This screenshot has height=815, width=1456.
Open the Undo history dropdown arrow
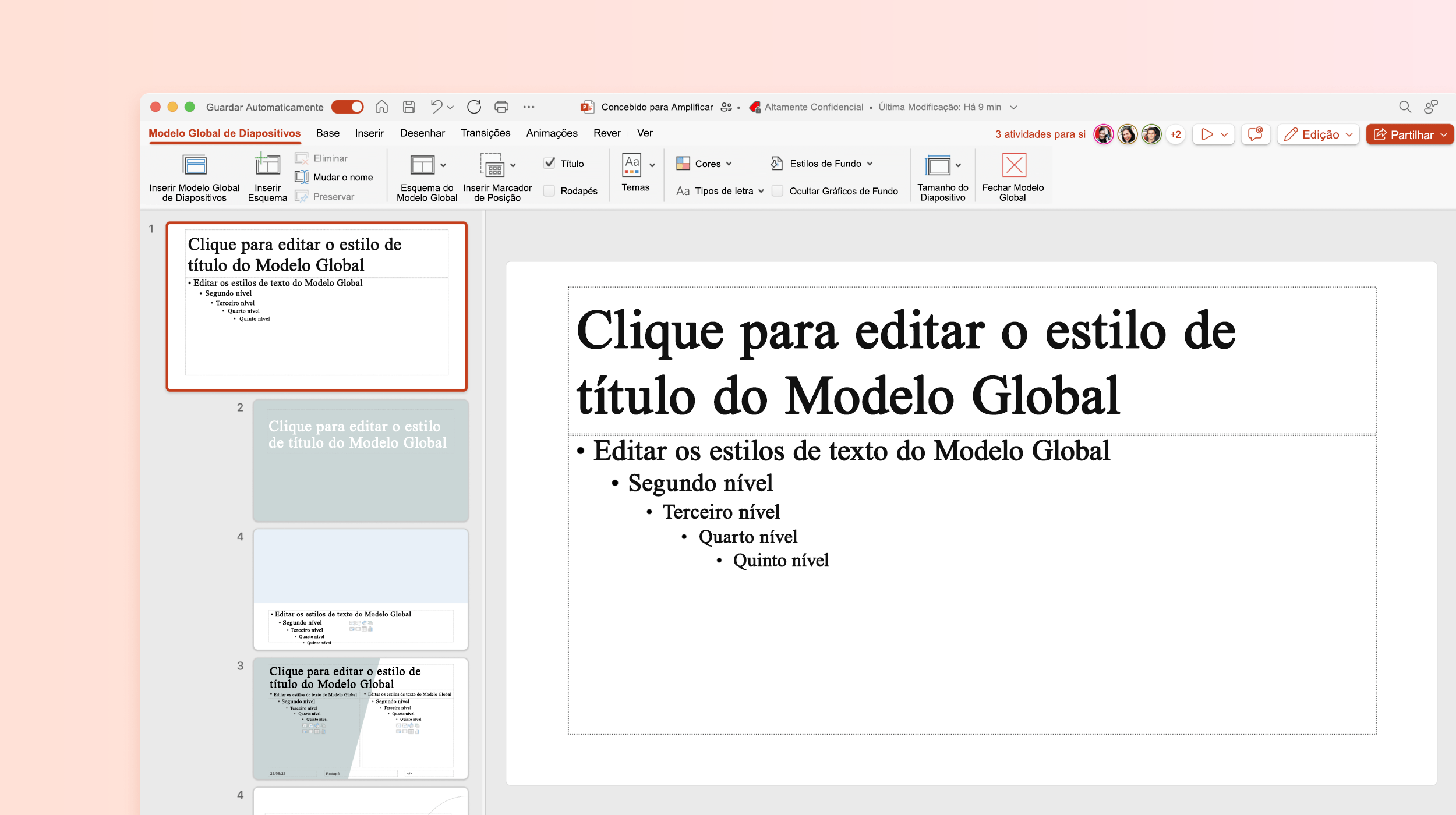[450, 108]
